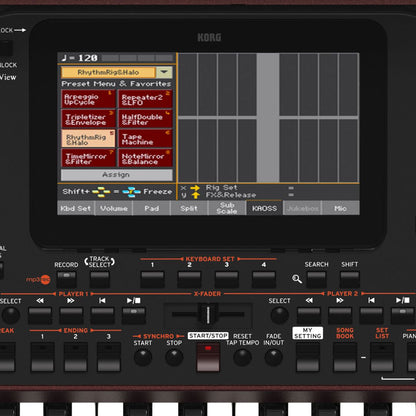Select the KAOSS tab
The image size is (416, 416).
point(264,208)
